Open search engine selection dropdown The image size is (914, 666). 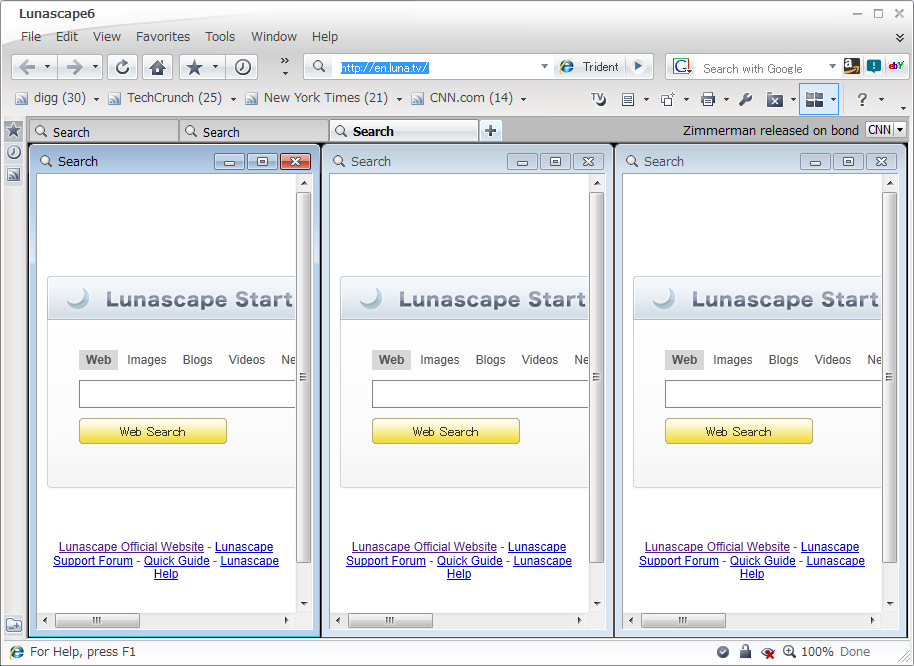tap(832, 66)
